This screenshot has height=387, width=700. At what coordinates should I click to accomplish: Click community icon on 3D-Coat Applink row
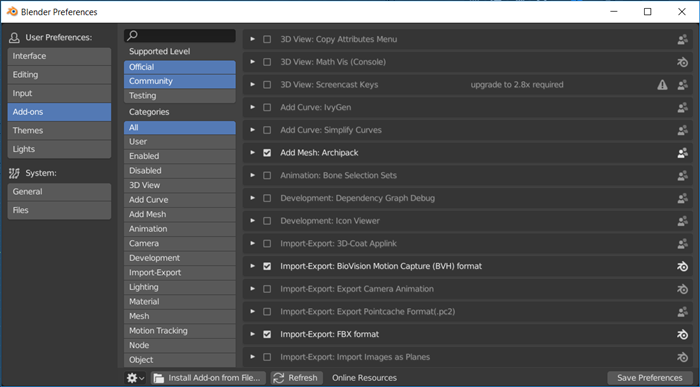(x=682, y=244)
